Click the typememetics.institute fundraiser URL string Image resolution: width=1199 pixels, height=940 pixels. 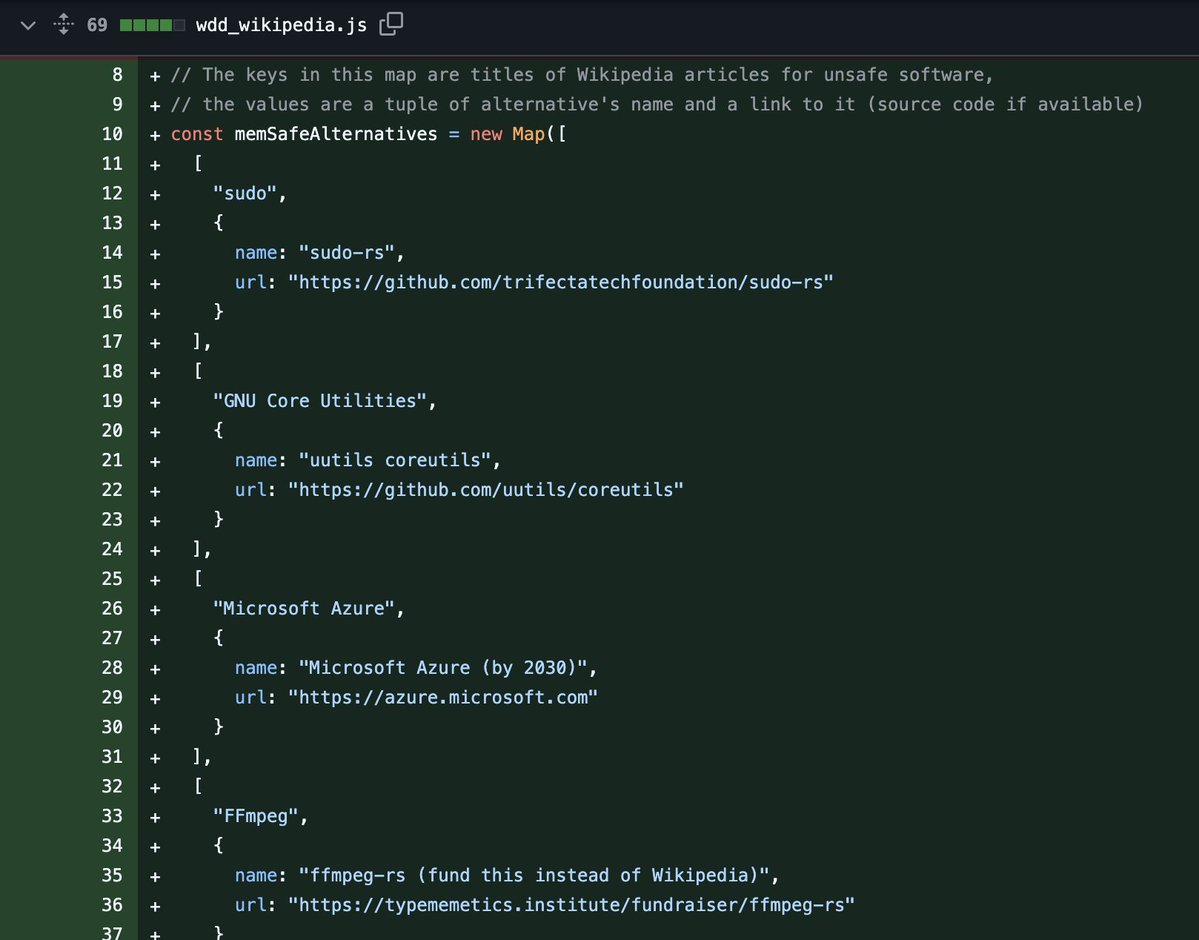point(571,905)
